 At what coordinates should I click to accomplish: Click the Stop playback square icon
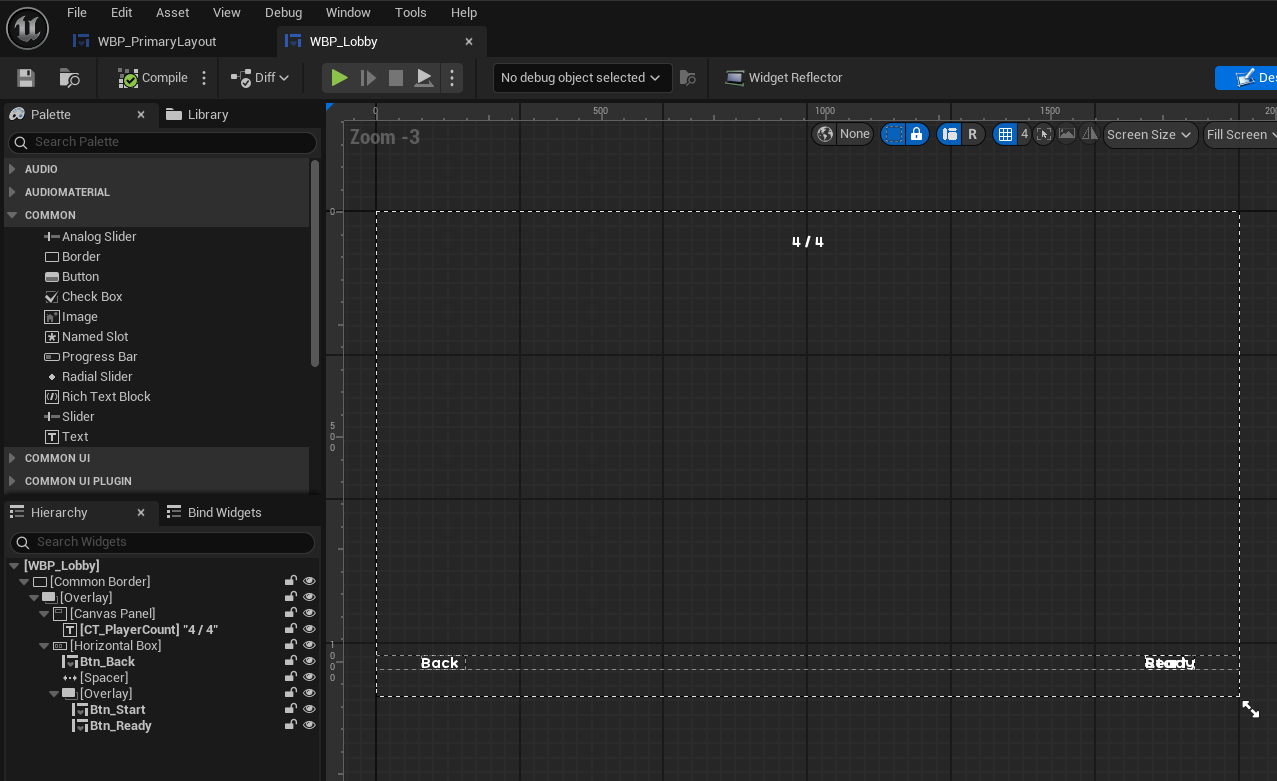396,78
